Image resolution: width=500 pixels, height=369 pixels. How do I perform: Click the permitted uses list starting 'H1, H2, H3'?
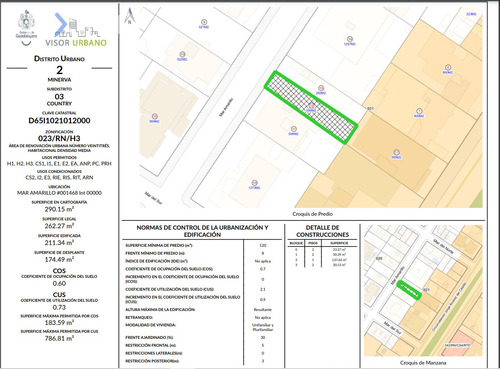click(x=59, y=164)
